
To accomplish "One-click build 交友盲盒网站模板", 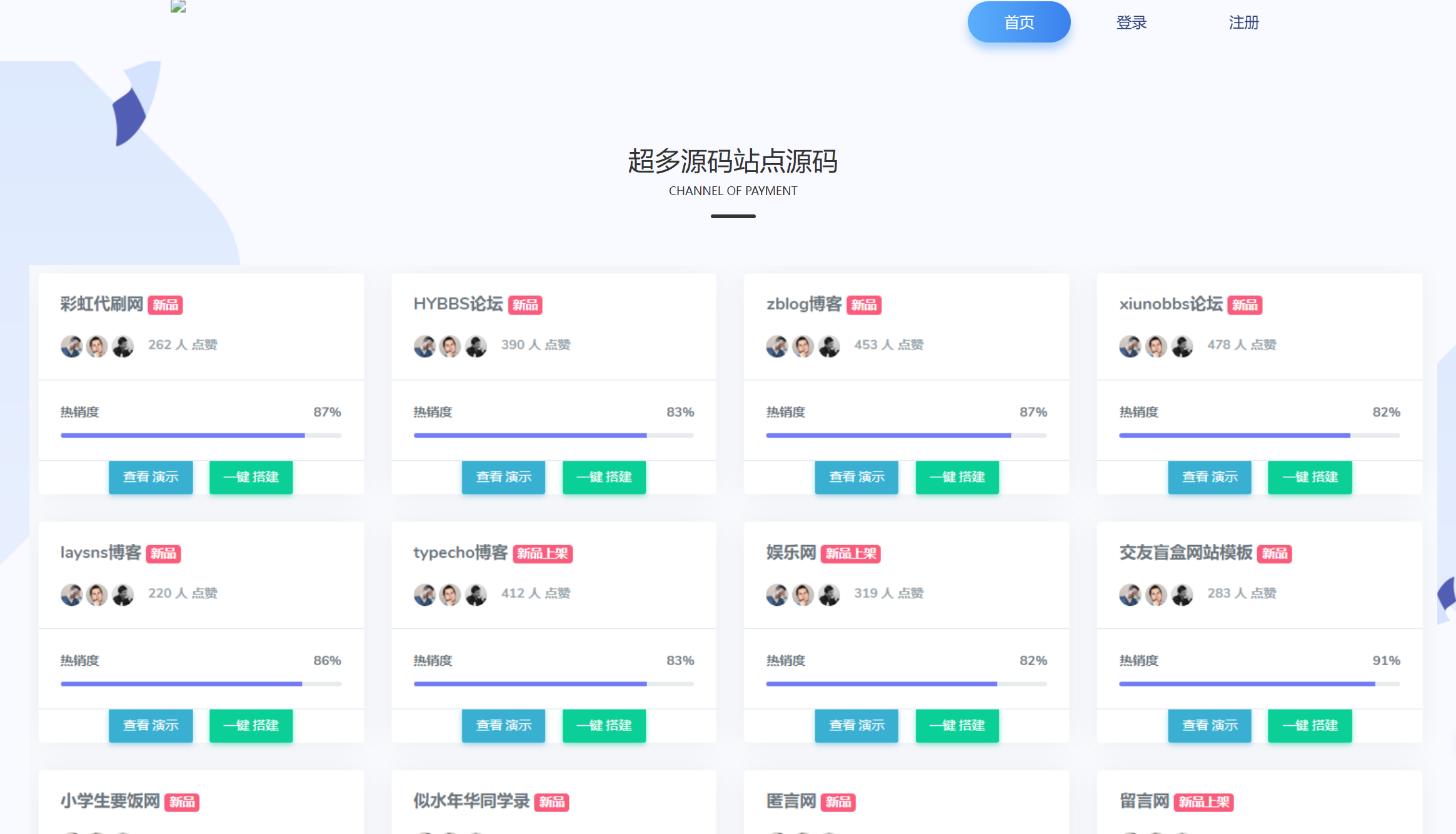I will [x=1310, y=725].
